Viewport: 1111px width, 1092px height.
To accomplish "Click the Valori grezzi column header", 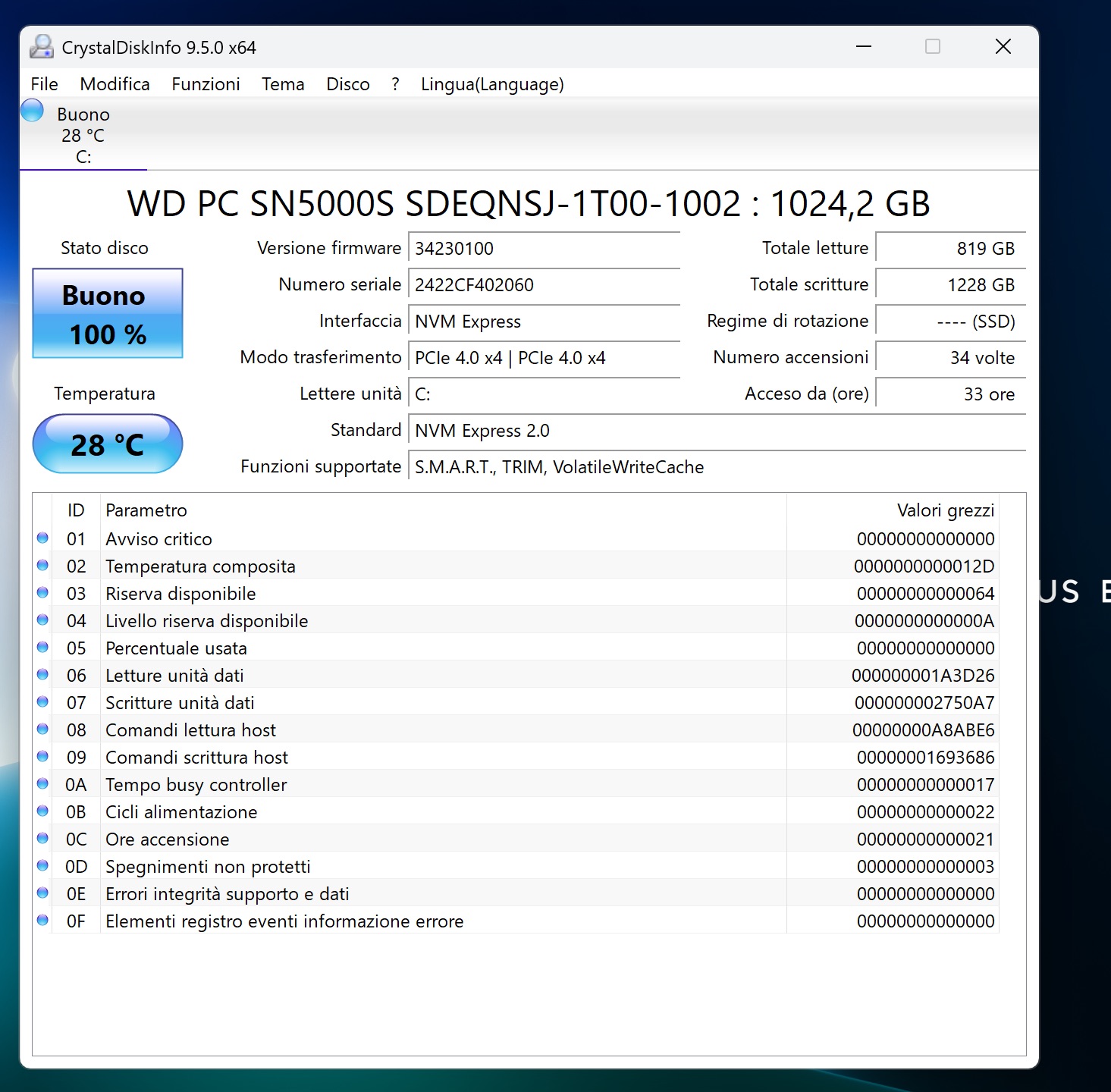I will [945, 510].
